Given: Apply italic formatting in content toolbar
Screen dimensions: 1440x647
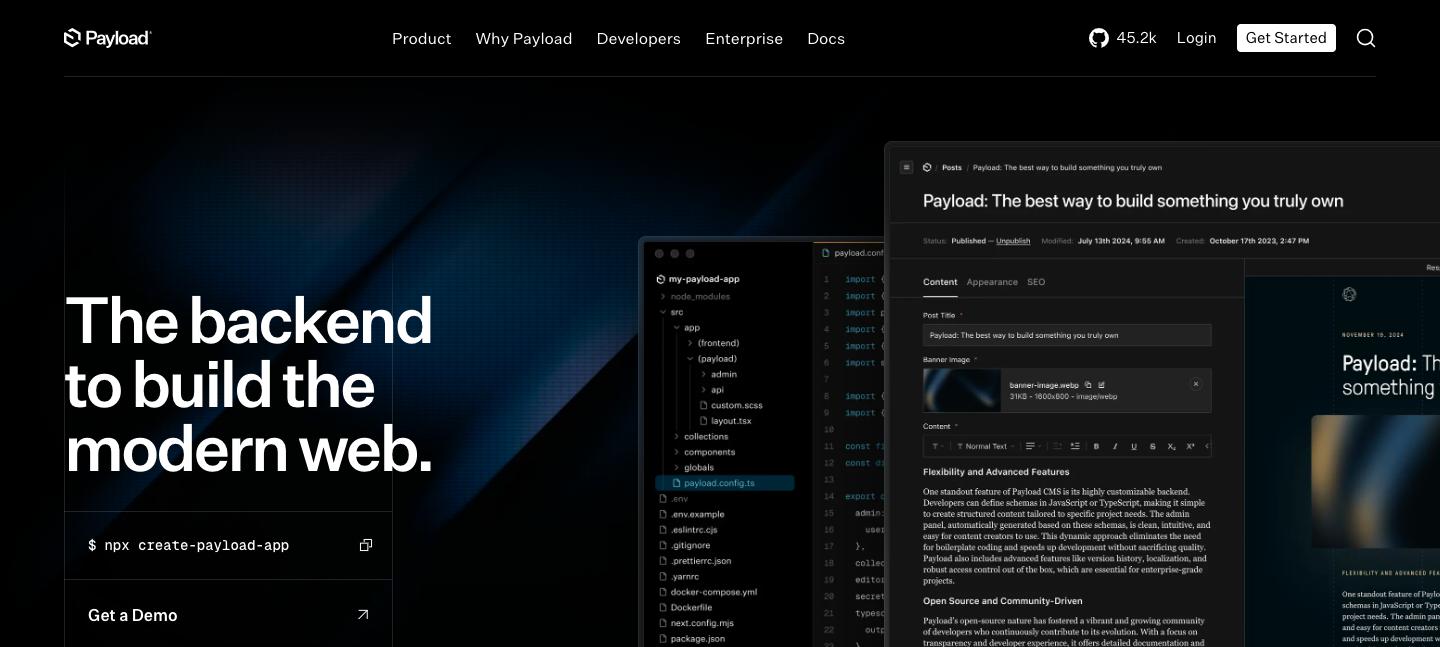Looking at the screenshot, I should [x=1115, y=446].
